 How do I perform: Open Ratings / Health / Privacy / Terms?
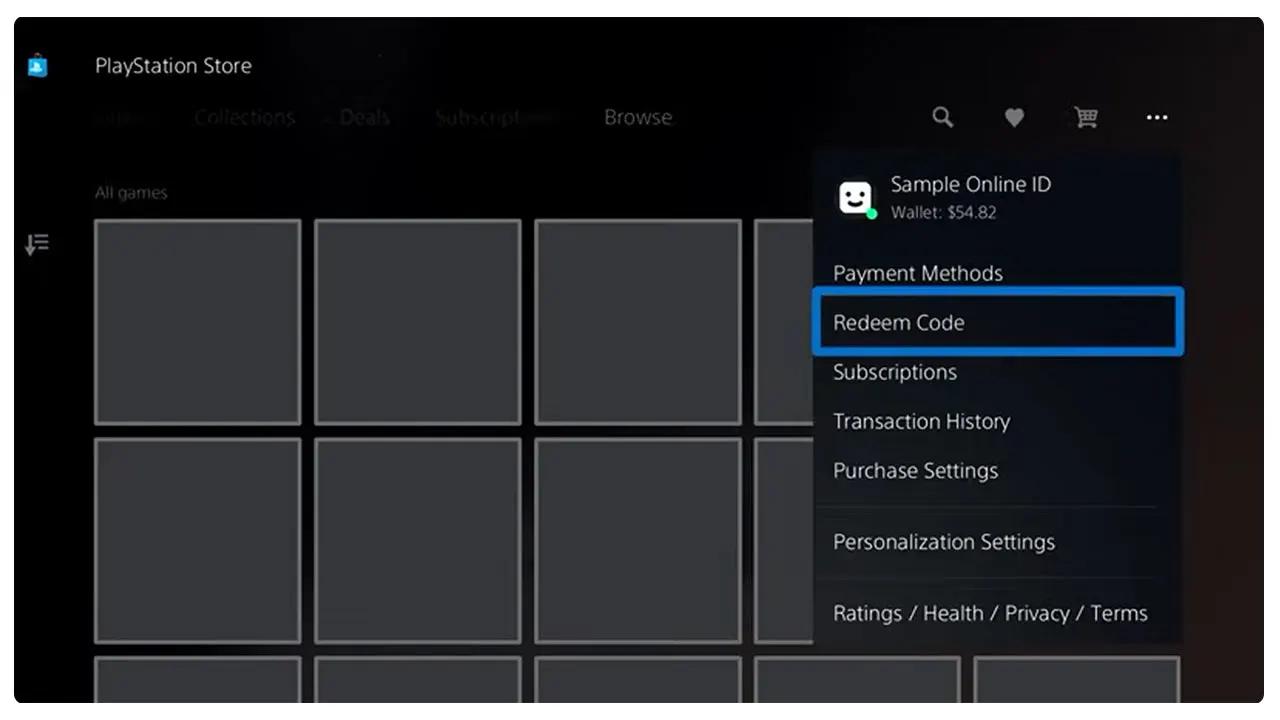(x=990, y=613)
